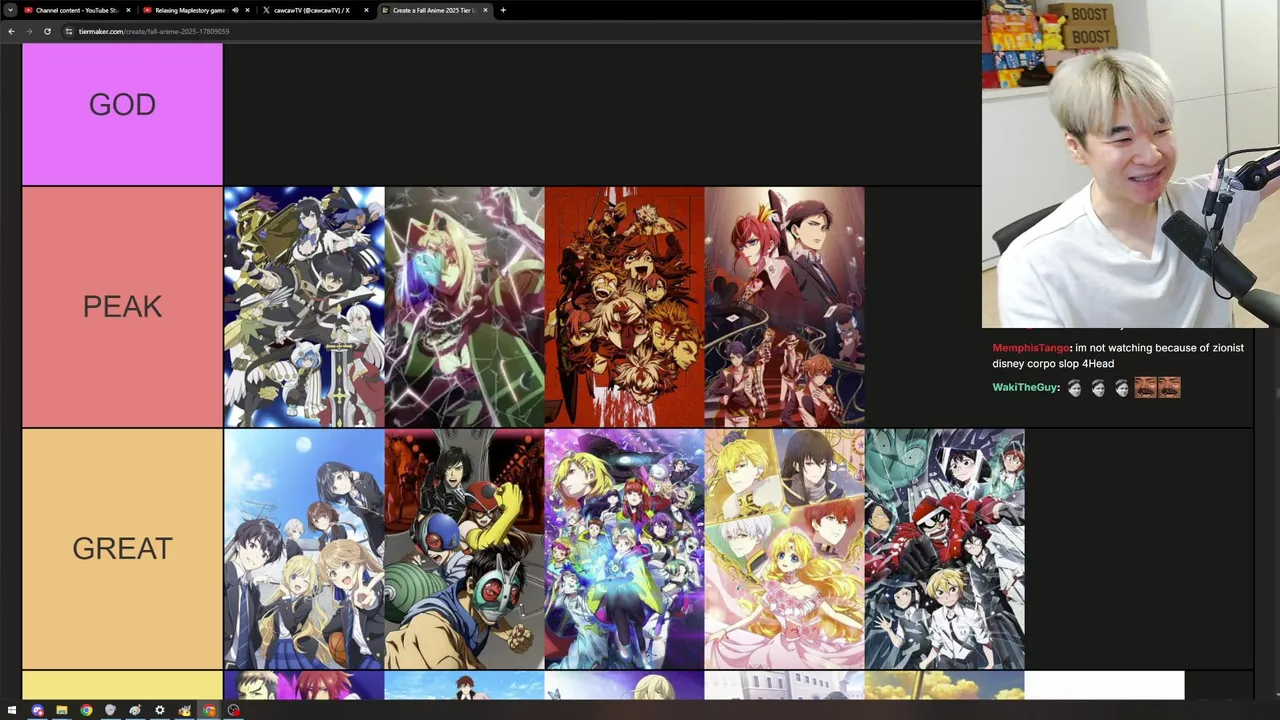The height and width of the screenshot is (720, 1280).
Task: Pick the blonde masked character poster in PEAK
Action: 464,307
